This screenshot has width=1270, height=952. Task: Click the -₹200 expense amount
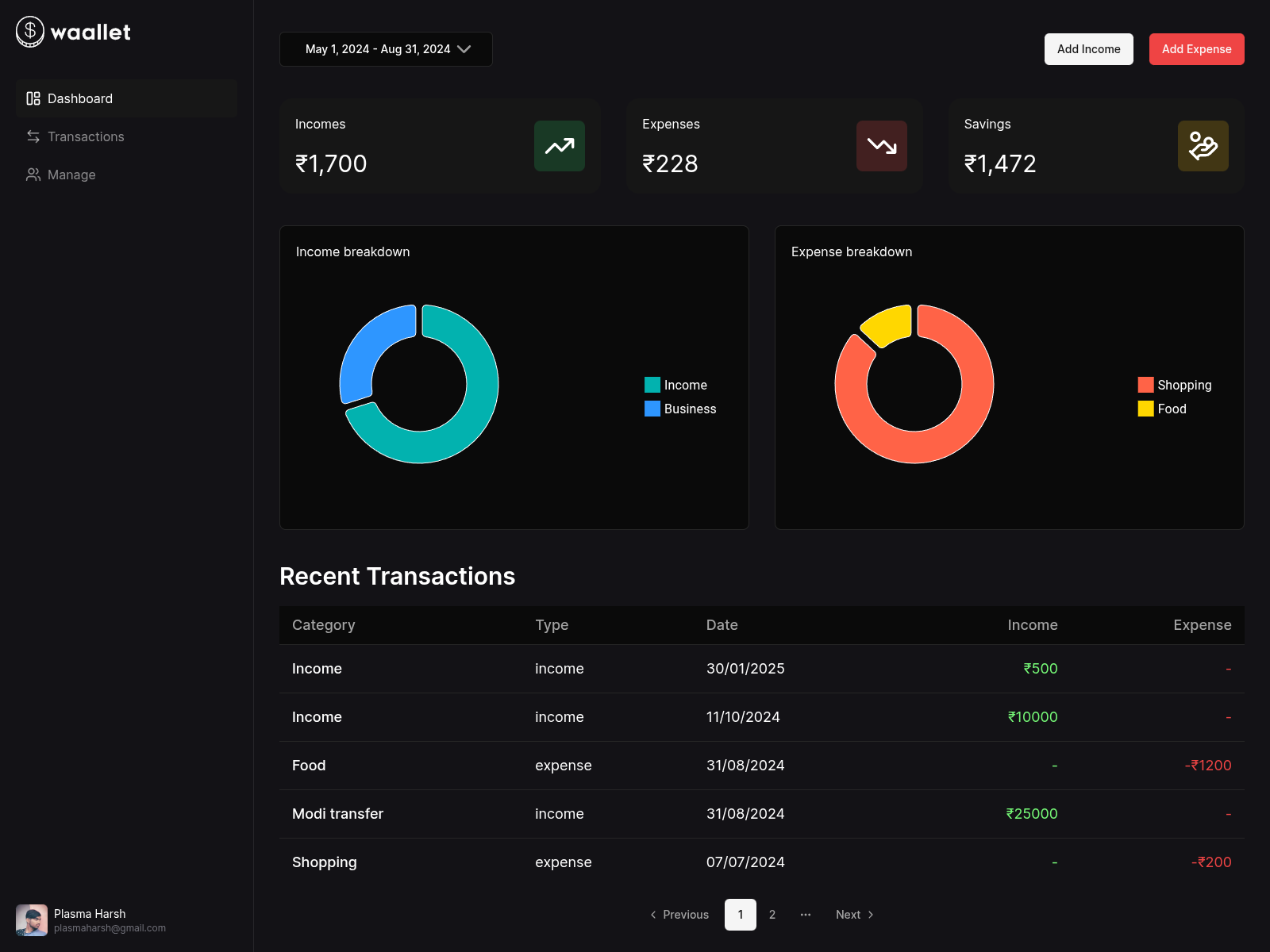tap(1211, 862)
